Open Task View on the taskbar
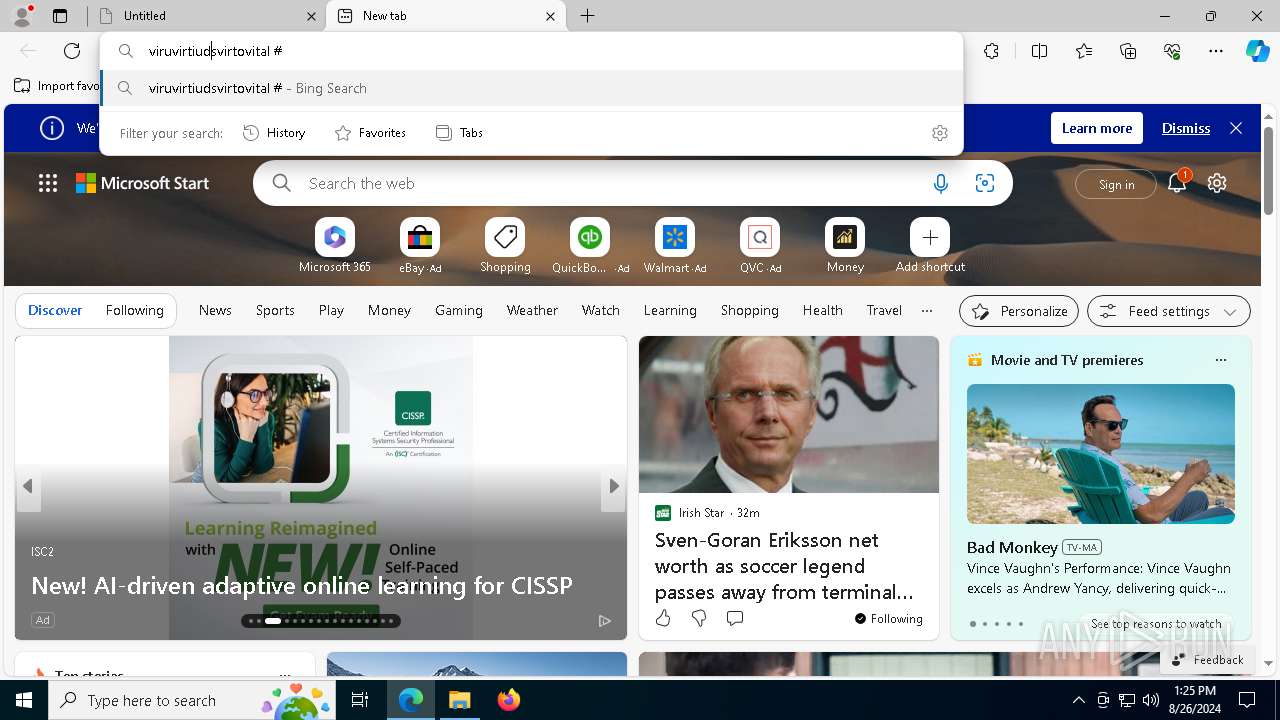 (360, 700)
